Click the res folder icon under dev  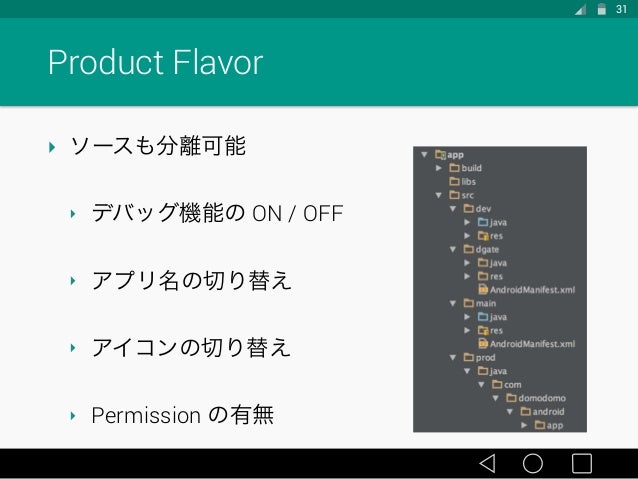483,236
